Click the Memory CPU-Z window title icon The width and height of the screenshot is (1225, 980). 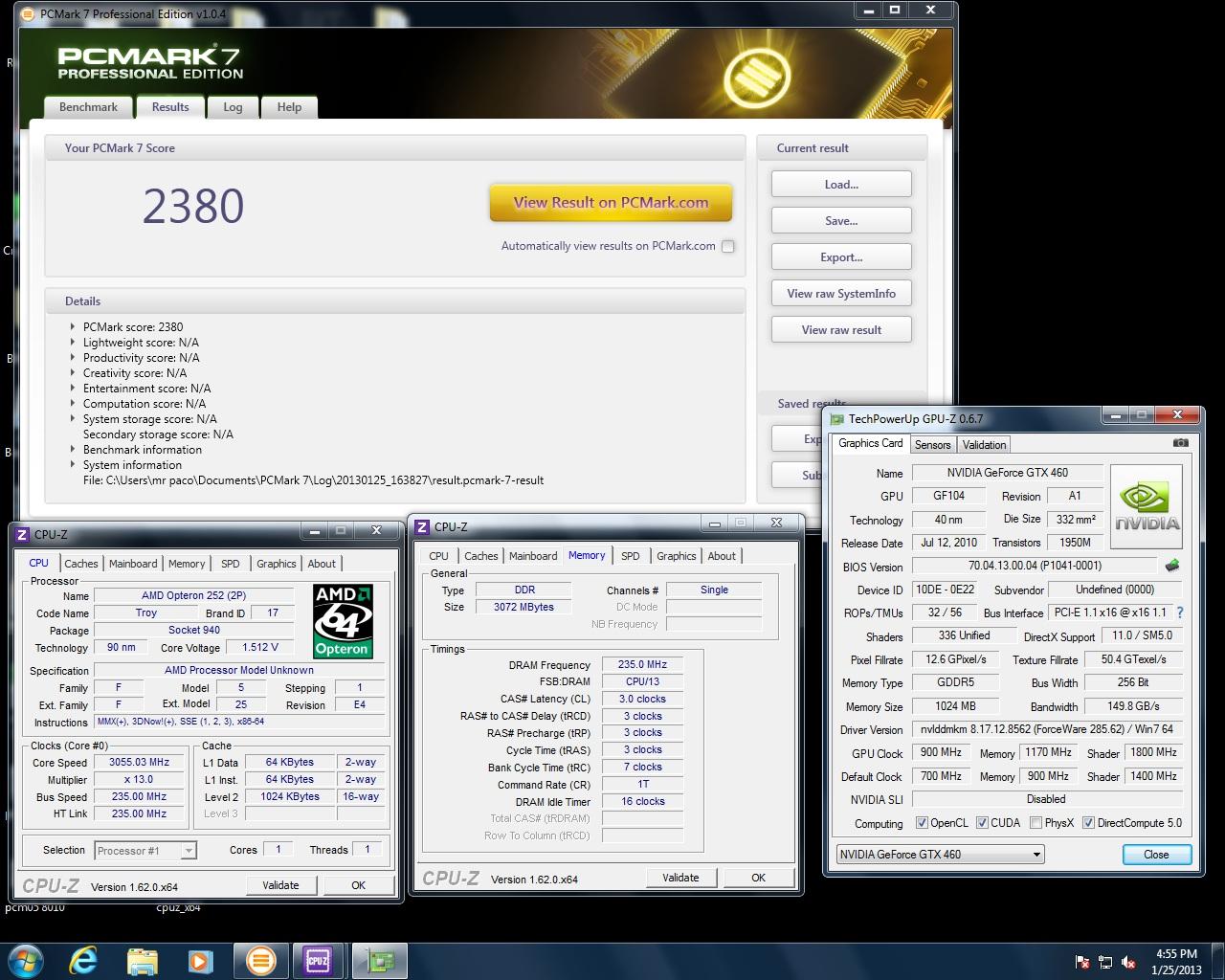tap(423, 526)
